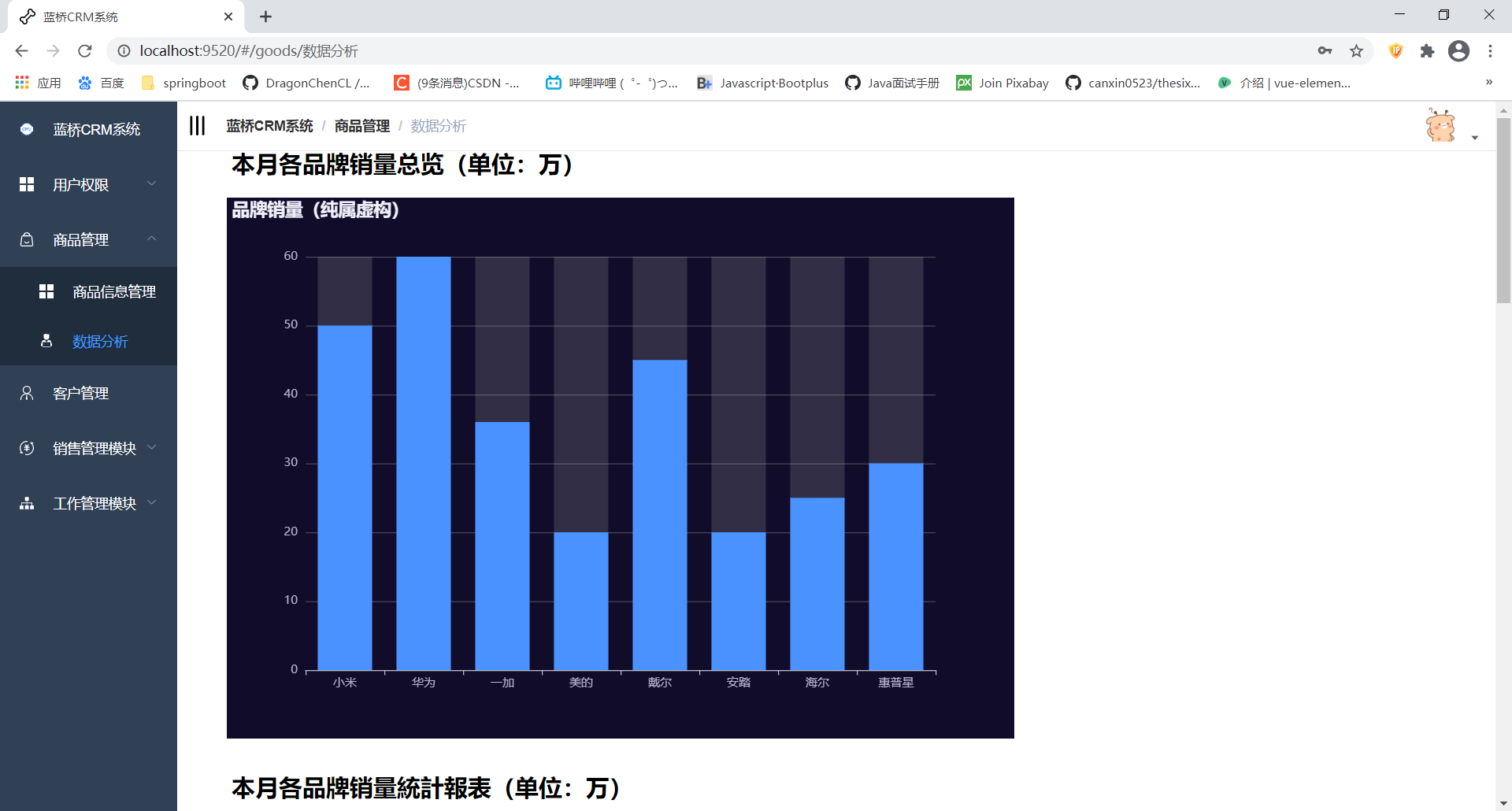Viewport: 1512px width, 811px height.
Task: Click the browser forward arrow
Action: coord(53,50)
